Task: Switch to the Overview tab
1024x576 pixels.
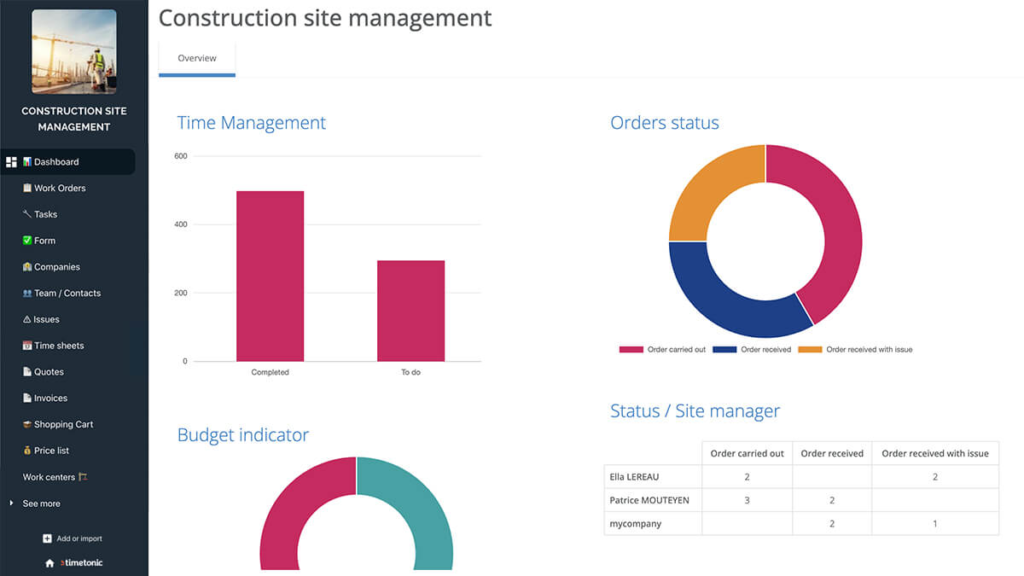Action: (197, 59)
